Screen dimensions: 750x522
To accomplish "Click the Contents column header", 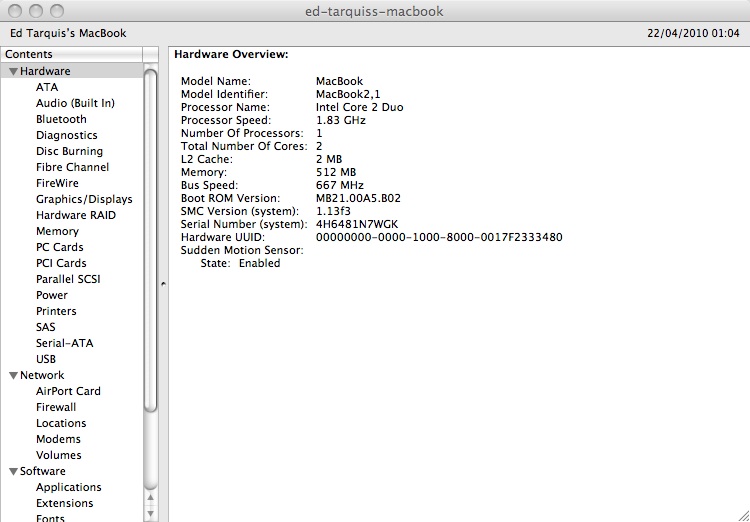I will click(72, 54).
